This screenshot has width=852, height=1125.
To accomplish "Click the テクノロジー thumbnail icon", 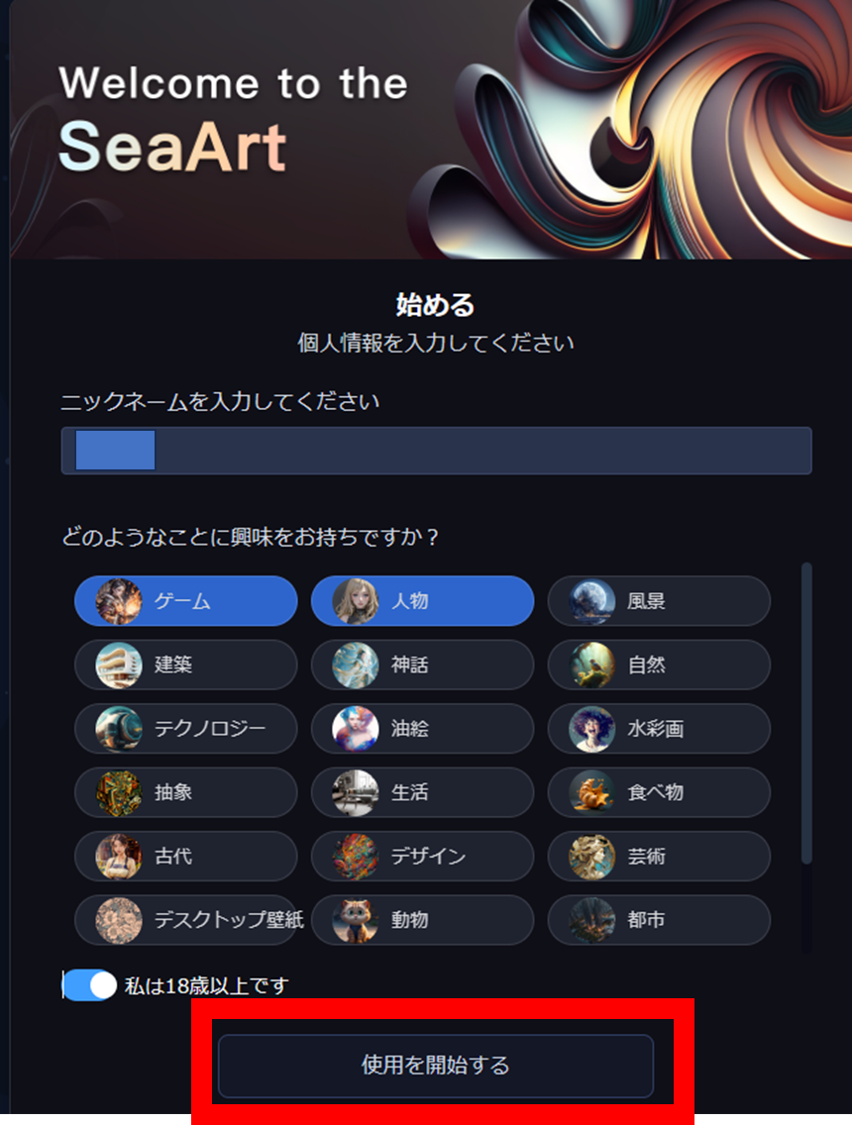I will click(118, 729).
